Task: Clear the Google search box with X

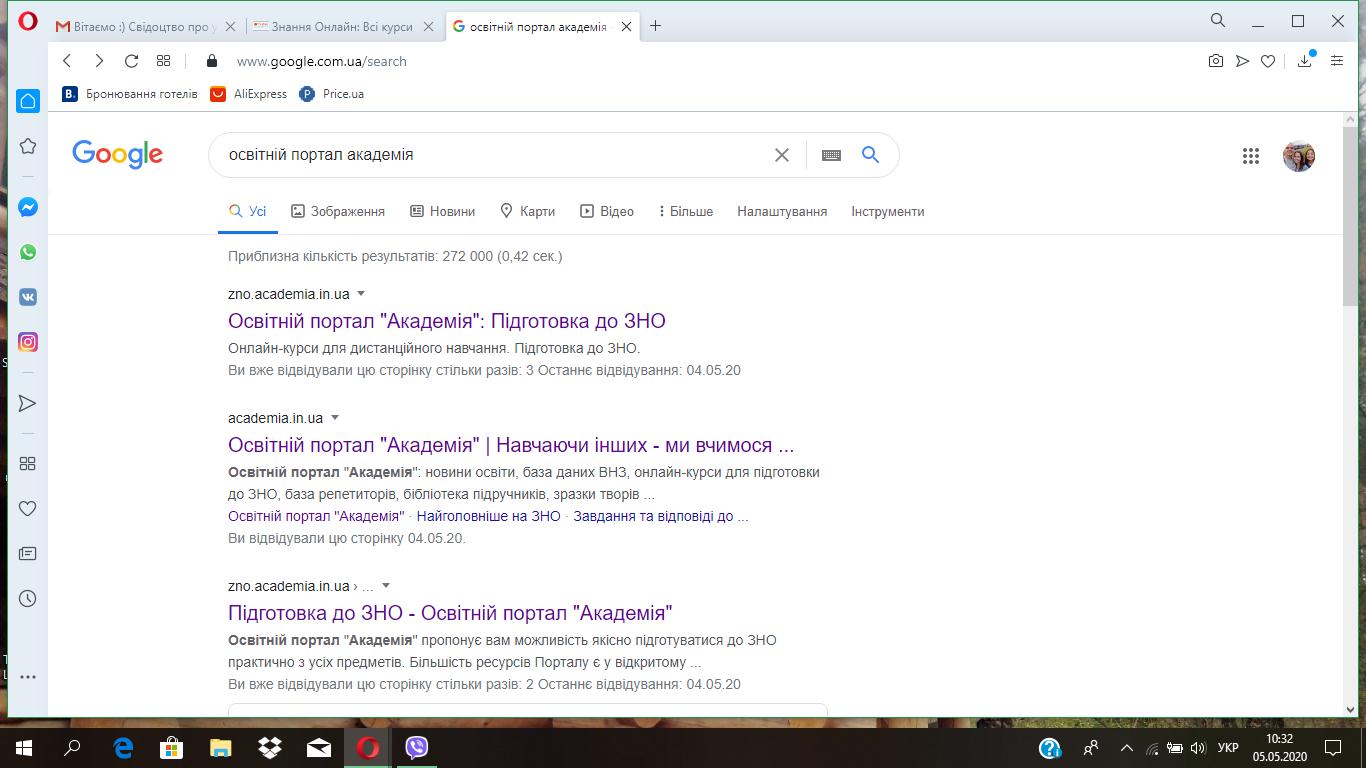Action: [782, 155]
